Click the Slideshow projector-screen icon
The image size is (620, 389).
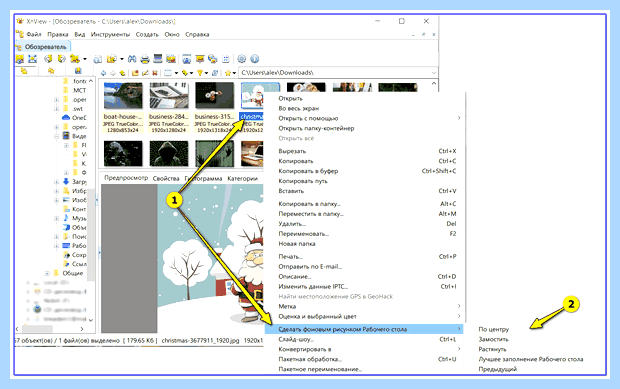tap(200, 59)
